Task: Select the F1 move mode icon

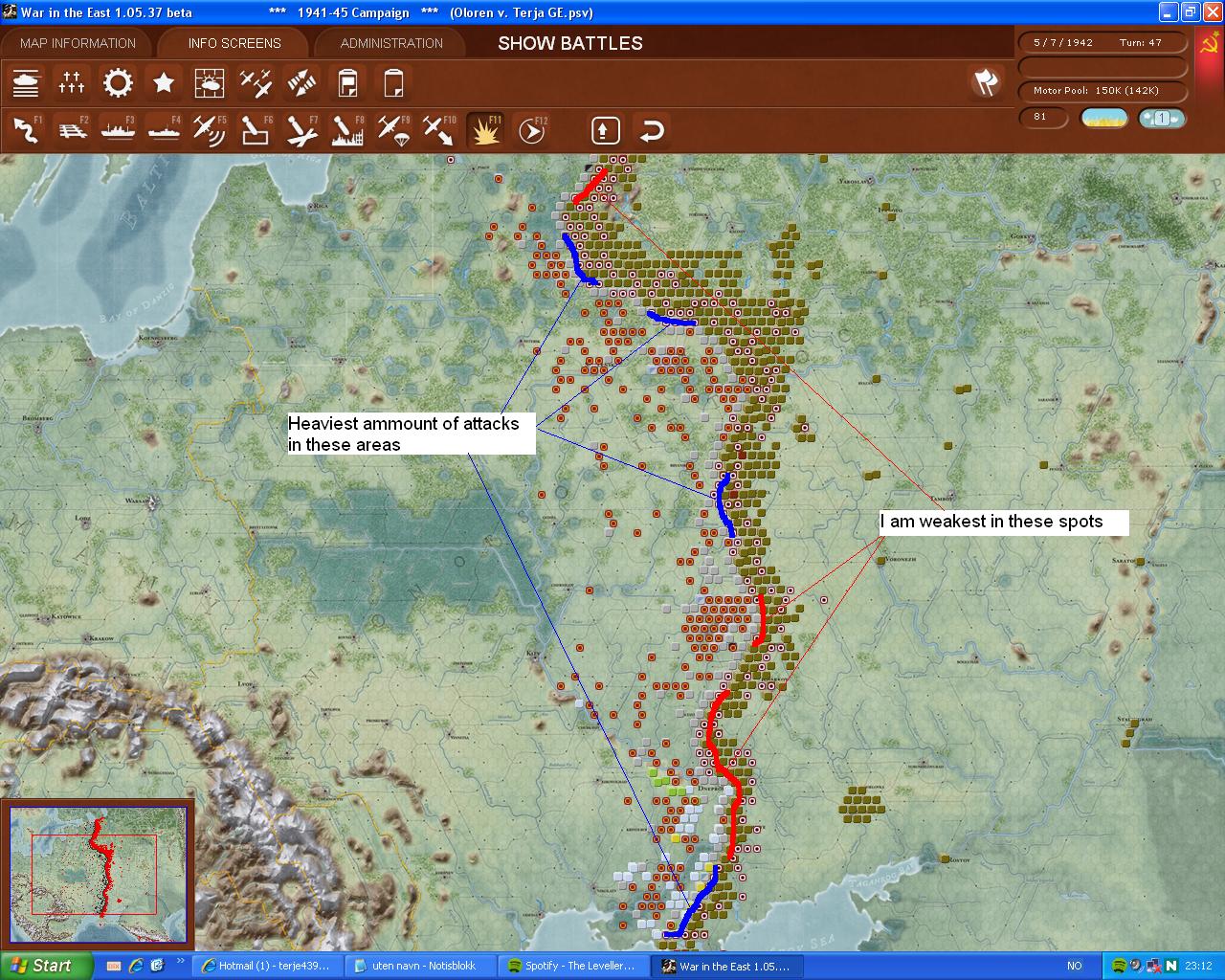Action: coord(26,129)
